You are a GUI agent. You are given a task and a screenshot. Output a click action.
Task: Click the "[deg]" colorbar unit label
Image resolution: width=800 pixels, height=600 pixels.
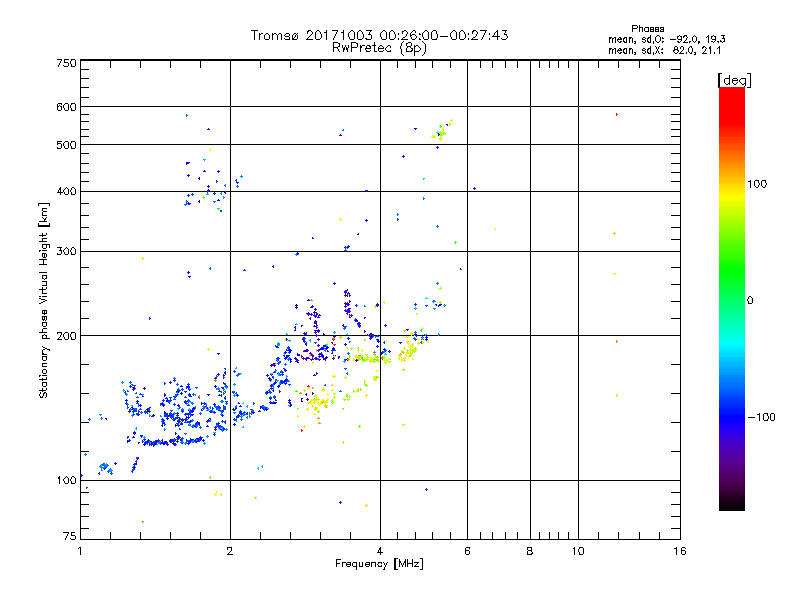pos(734,80)
